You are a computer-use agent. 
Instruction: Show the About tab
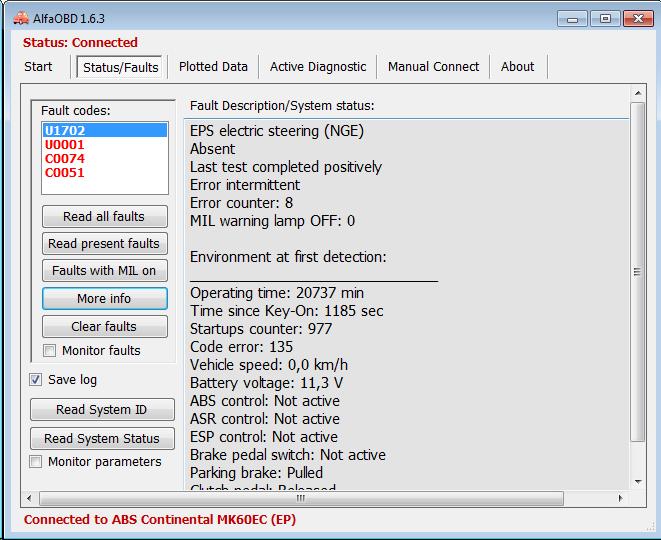click(x=518, y=67)
